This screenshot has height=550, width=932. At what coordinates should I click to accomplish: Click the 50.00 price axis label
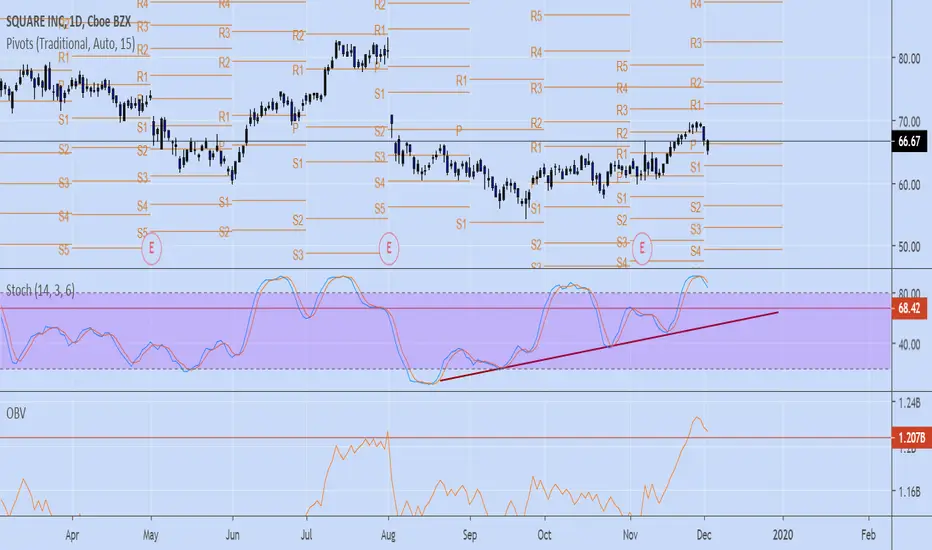908,247
